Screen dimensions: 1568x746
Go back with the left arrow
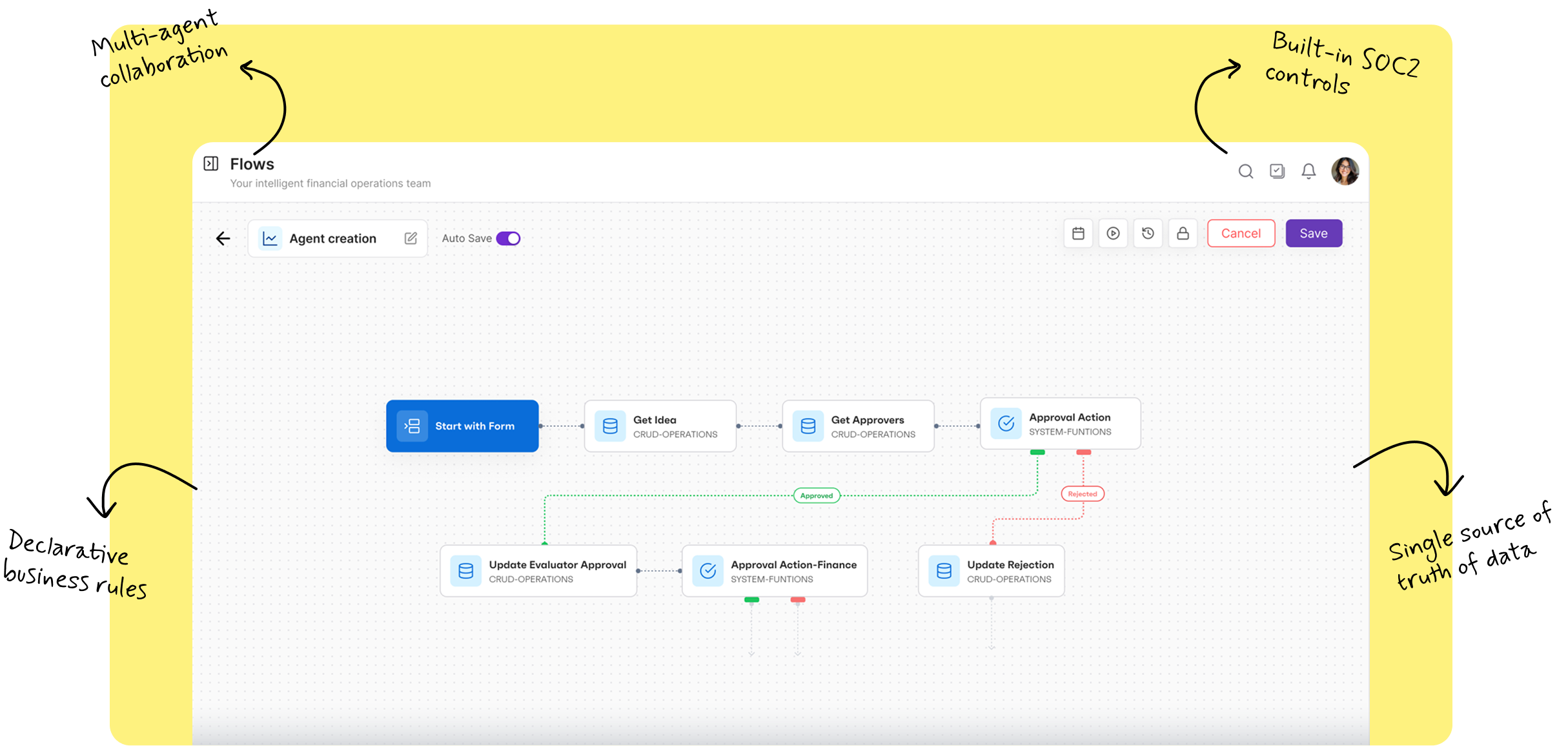click(223, 238)
